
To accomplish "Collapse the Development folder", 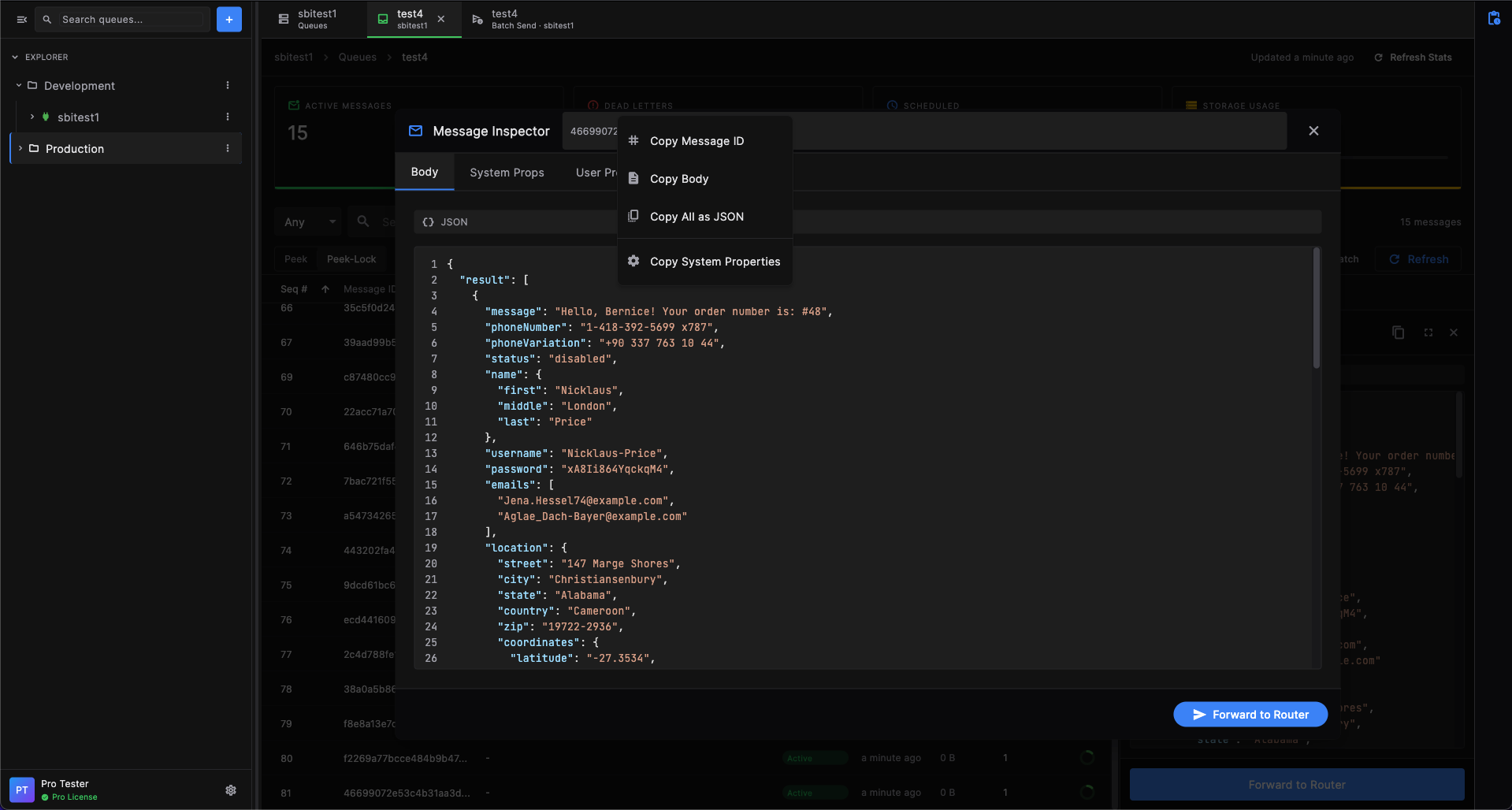I will click(x=19, y=85).
